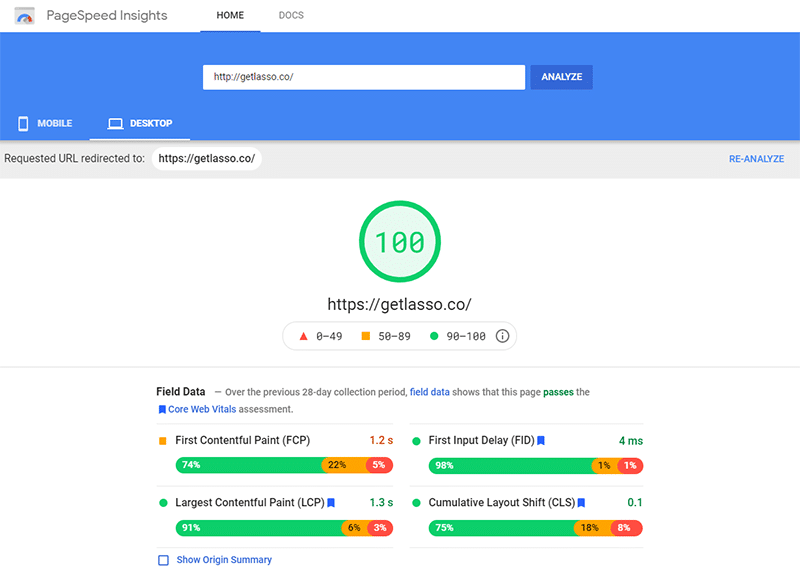Click the 4 ms FID value
The image size is (800, 587).
pos(631,441)
